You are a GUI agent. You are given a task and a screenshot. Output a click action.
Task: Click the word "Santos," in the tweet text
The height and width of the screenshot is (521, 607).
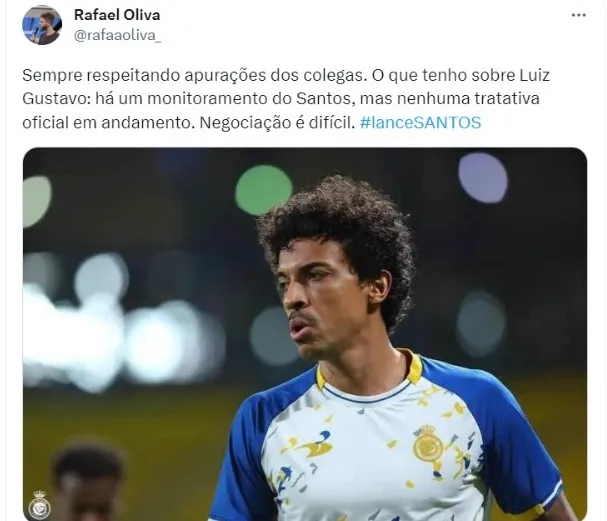326,98
